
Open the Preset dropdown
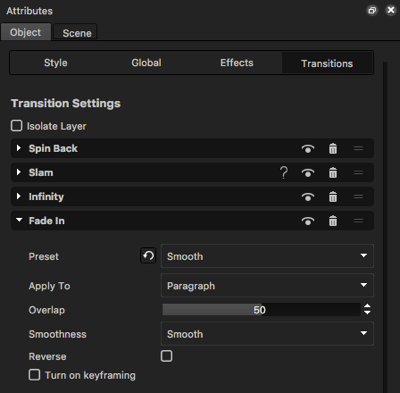tap(267, 256)
